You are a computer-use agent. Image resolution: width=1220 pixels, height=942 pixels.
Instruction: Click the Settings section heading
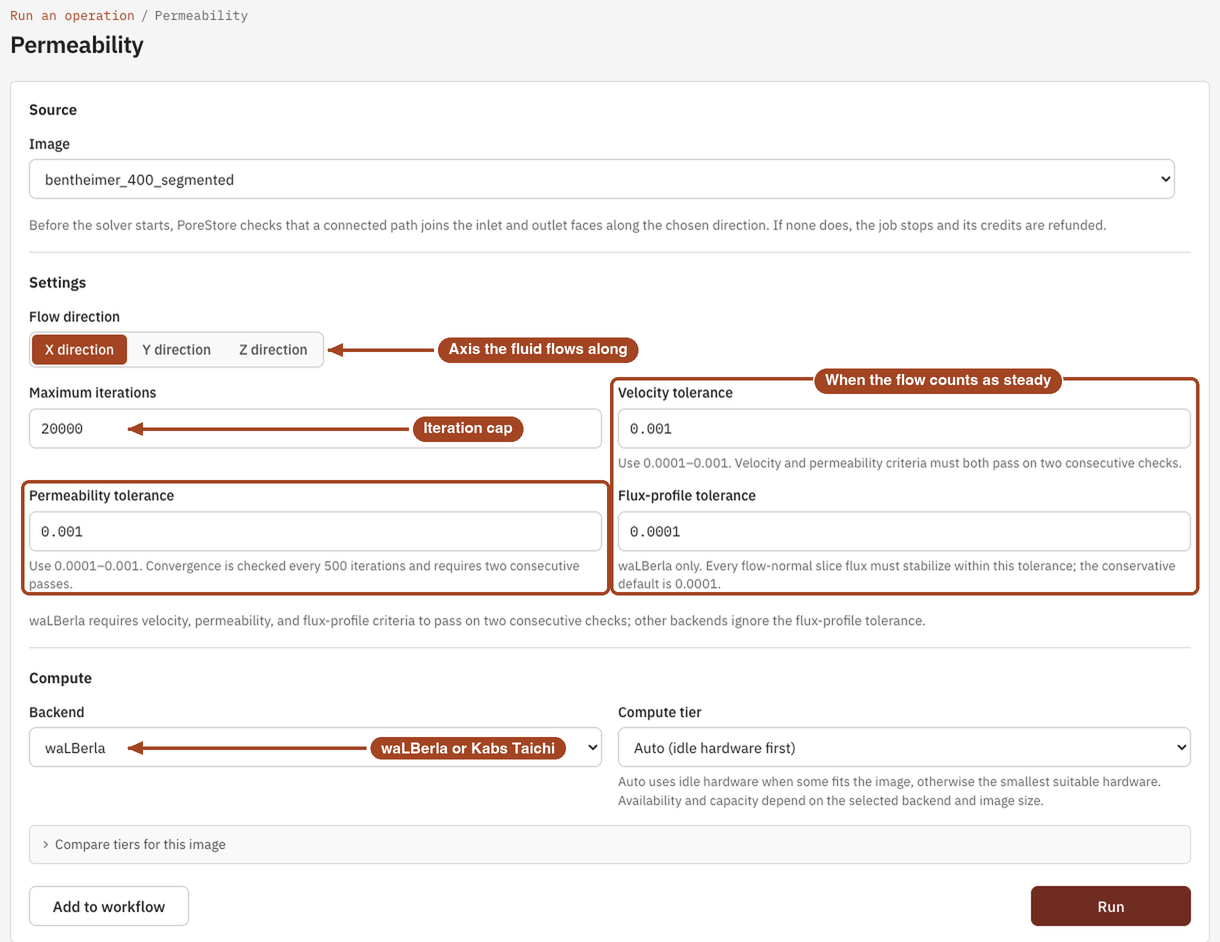click(x=58, y=283)
